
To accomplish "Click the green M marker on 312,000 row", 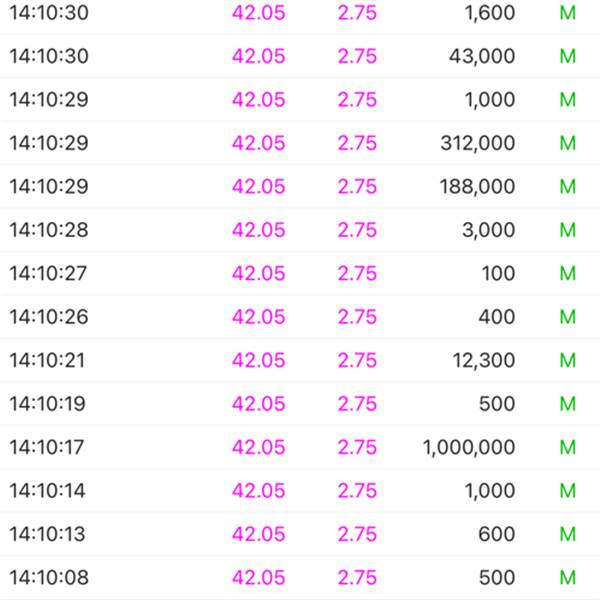I will pyautogui.click(x=567, y=143).
